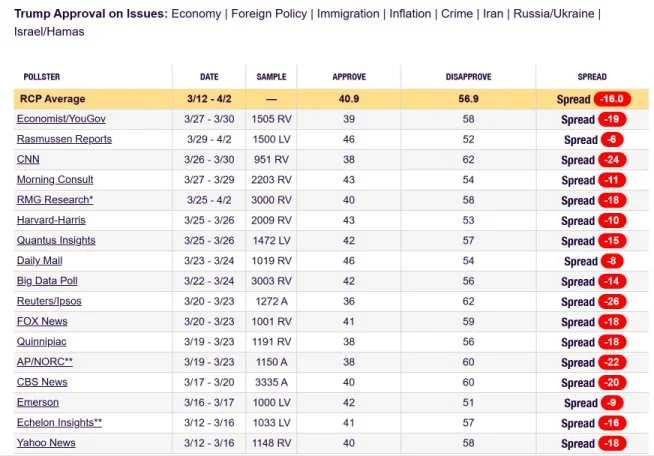This screenshot has height=456, width=654.
Task: Click the -20 spread badge for CBS News
Action: 612,383
